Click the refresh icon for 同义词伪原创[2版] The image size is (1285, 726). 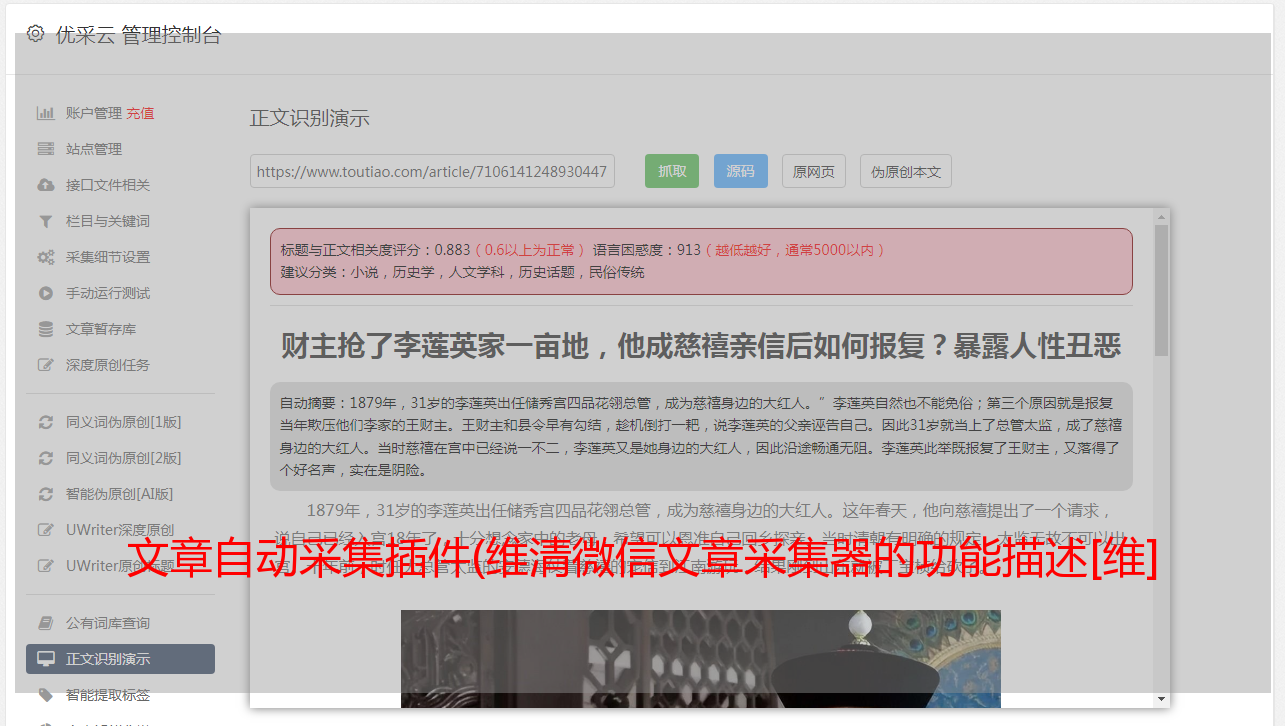[x=45, y=458]
